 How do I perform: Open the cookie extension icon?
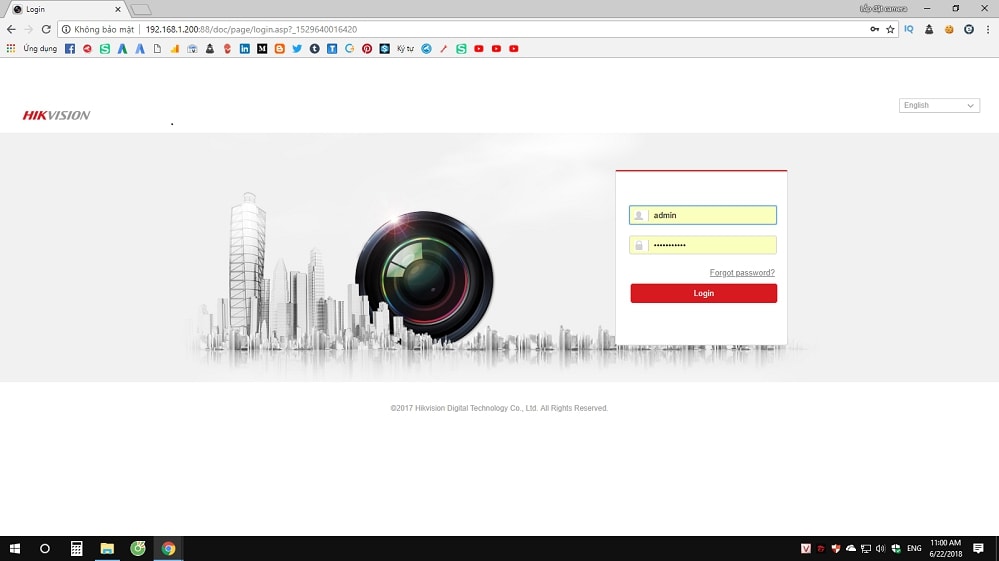click(x=949, y=29)
